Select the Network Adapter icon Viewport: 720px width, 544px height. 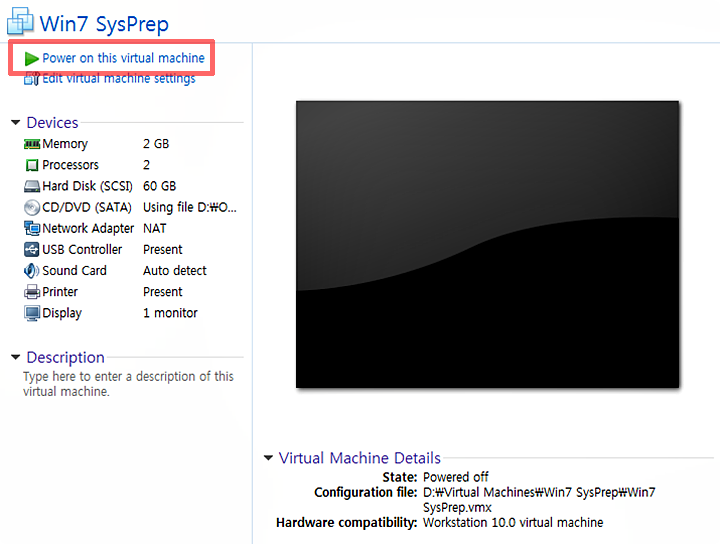click(x=32, y=228)
